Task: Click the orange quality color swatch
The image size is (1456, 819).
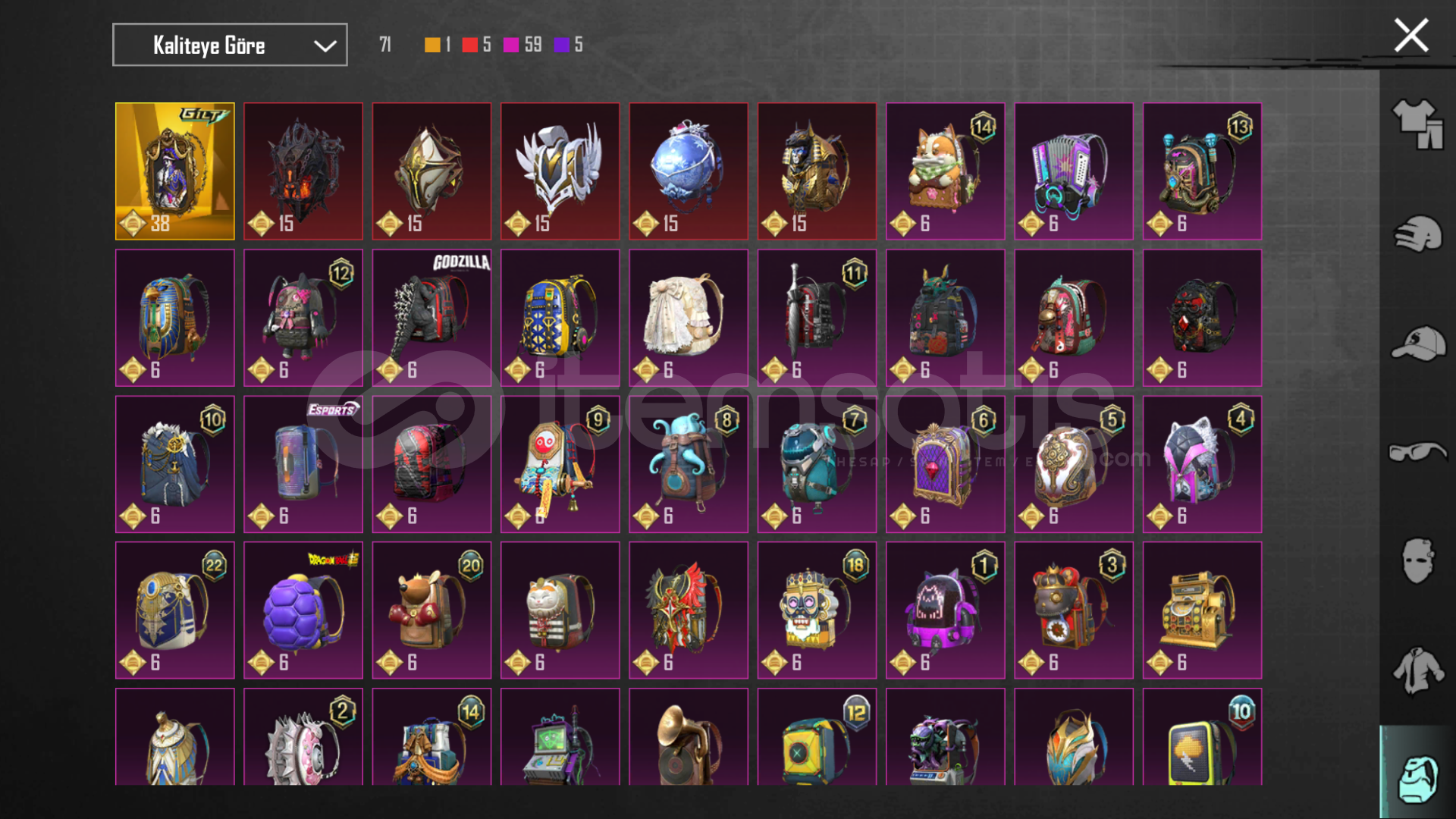Action: point(432,45)
